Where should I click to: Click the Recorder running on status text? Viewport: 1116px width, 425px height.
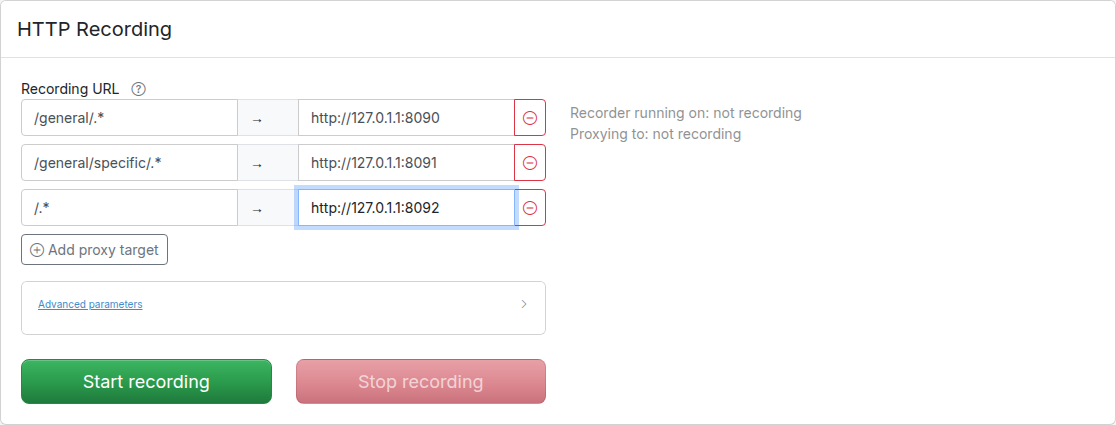pyautogui.click(x=686, y=113)
